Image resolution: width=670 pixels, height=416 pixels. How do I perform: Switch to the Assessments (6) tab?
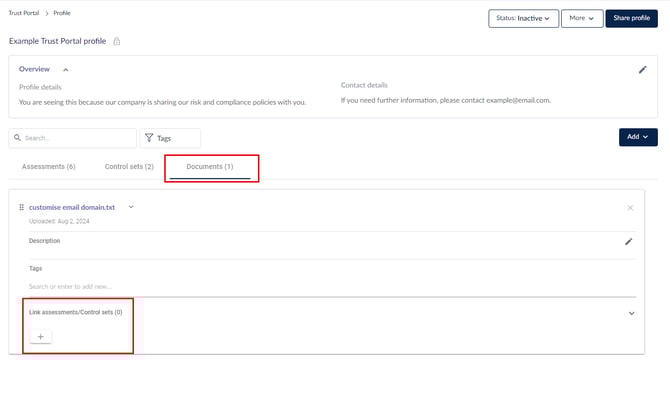(48, 166)
